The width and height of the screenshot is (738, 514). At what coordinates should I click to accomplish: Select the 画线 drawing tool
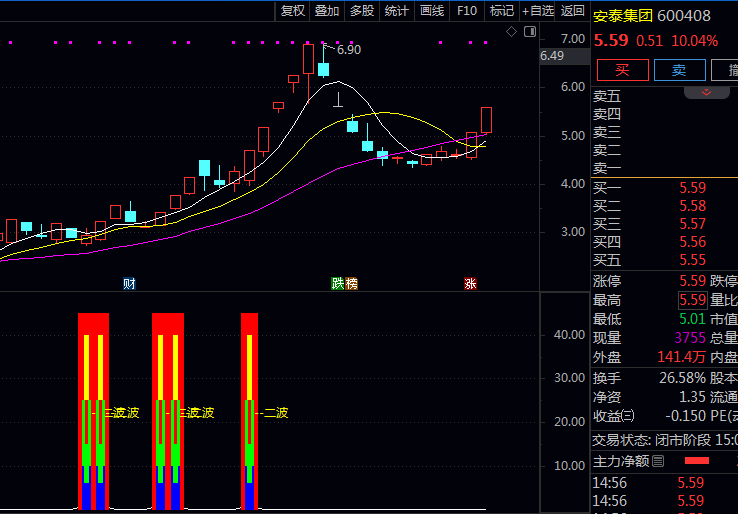(x=431, y=11)
